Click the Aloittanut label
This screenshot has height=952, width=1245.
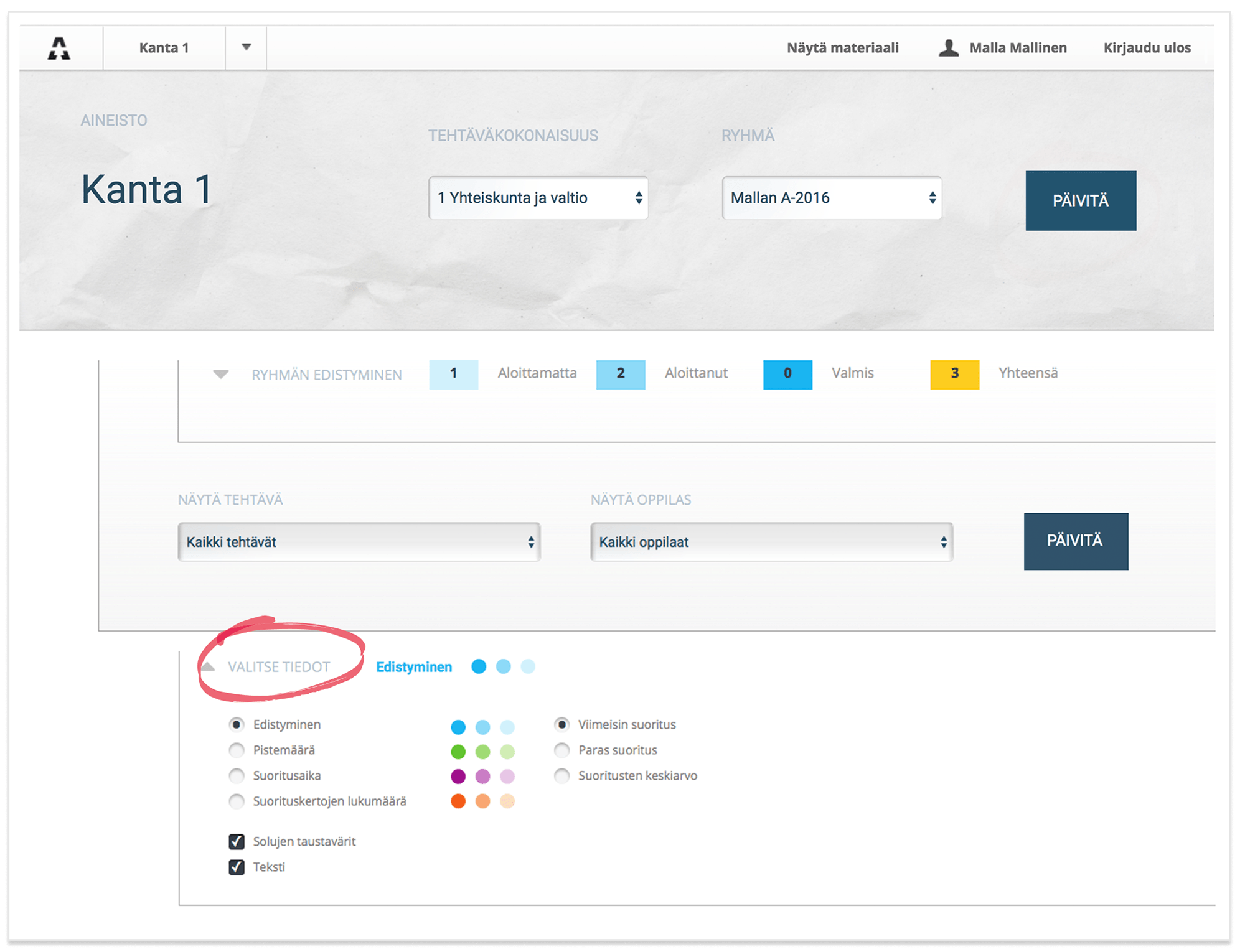point(696,373)
